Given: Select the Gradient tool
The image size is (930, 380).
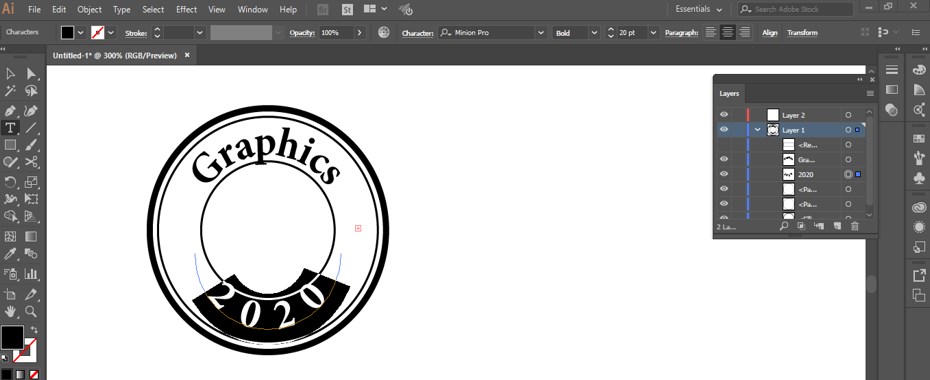Looking at the screenshot, I should point(31,237).
